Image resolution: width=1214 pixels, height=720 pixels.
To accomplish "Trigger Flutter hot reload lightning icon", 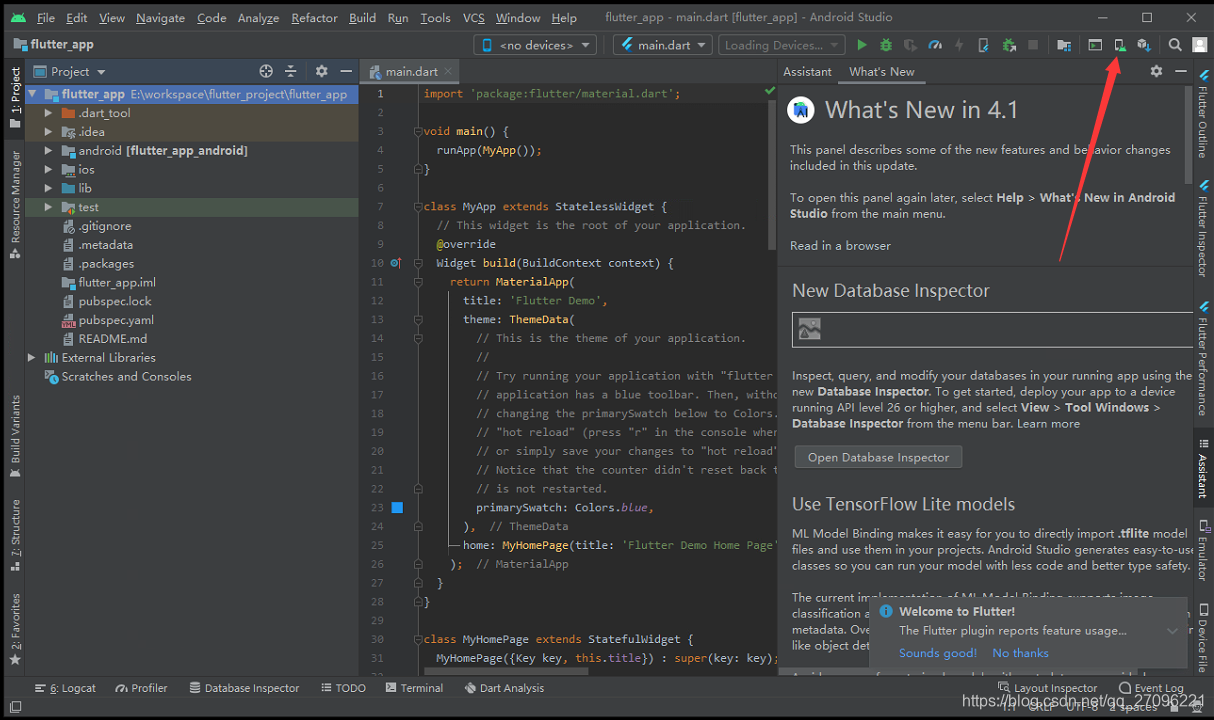I will point(959,45).
